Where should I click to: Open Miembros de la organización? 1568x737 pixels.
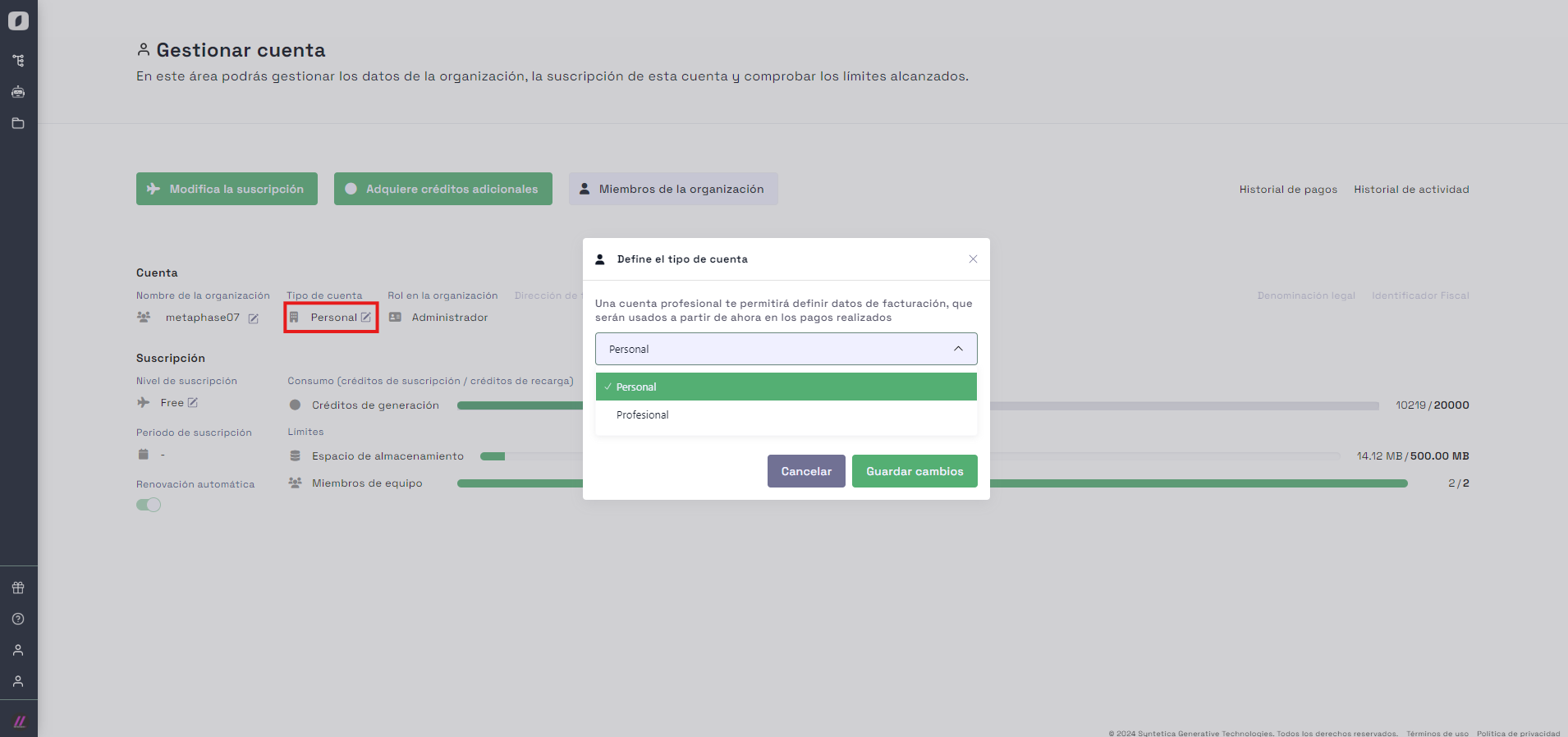click(x=673, y=189)
